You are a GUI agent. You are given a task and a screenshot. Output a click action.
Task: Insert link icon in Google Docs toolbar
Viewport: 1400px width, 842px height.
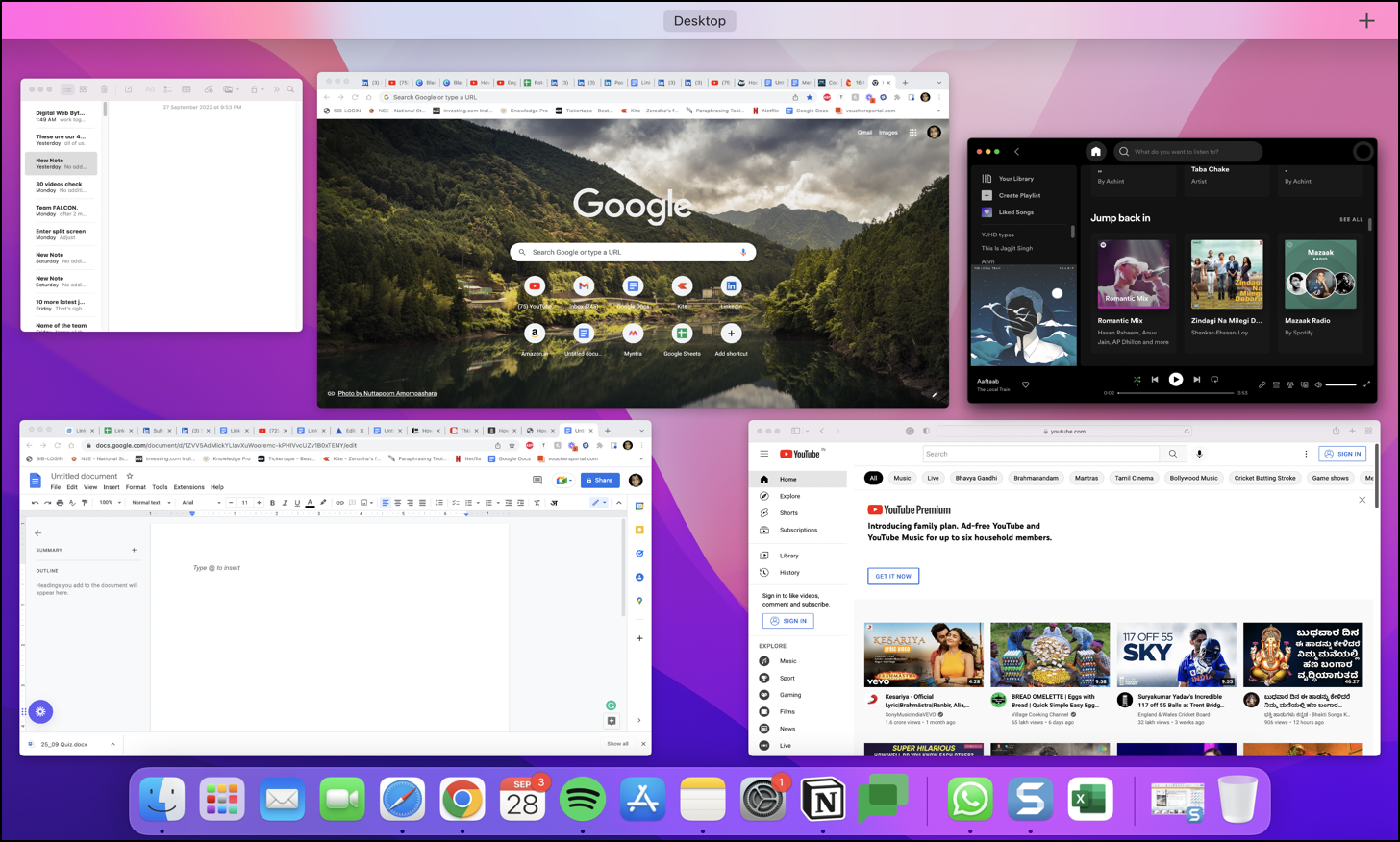point(339,503)
